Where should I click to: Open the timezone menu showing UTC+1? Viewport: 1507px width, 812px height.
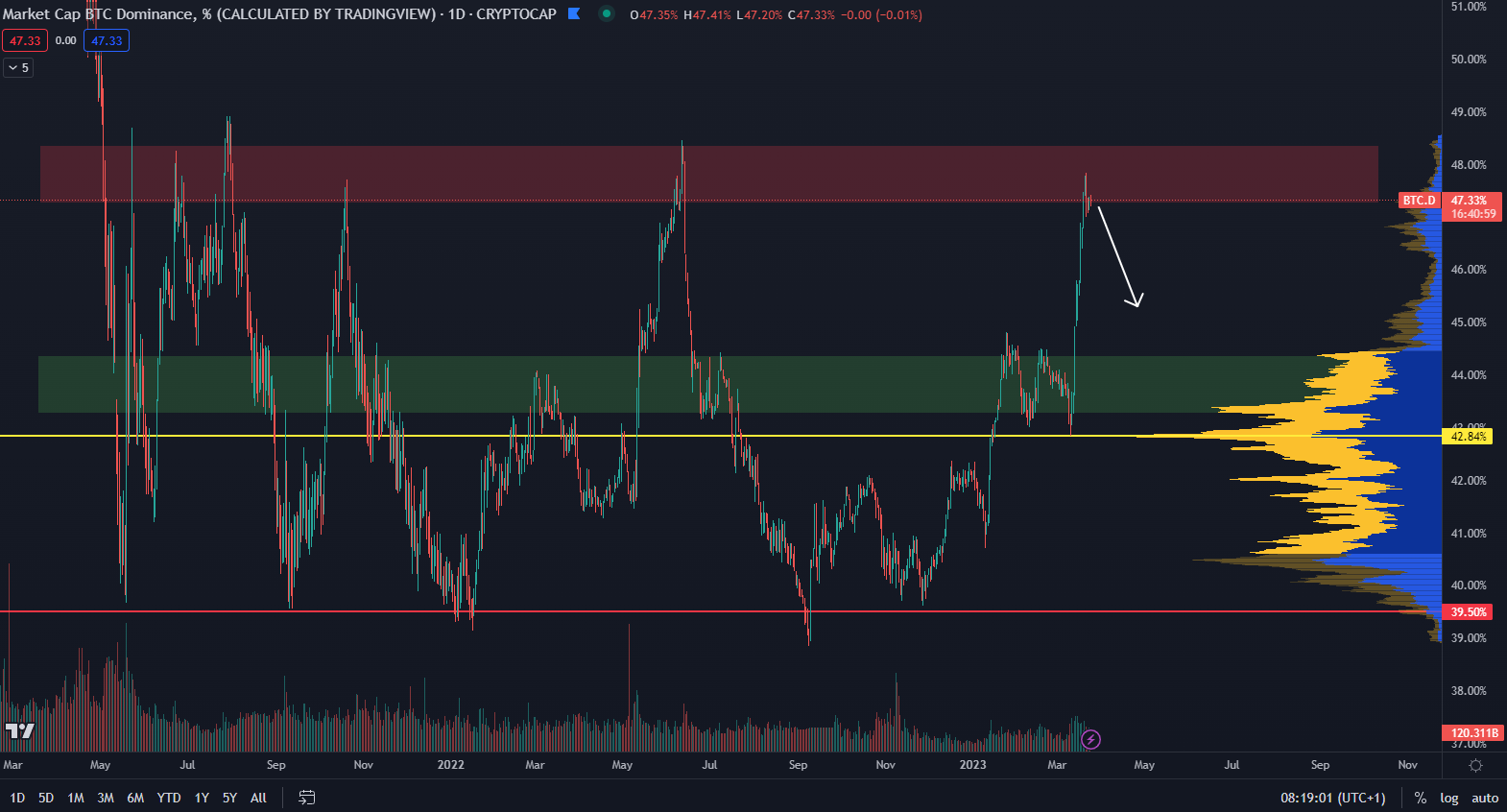pyautogui.click(x=1332, y=798)
